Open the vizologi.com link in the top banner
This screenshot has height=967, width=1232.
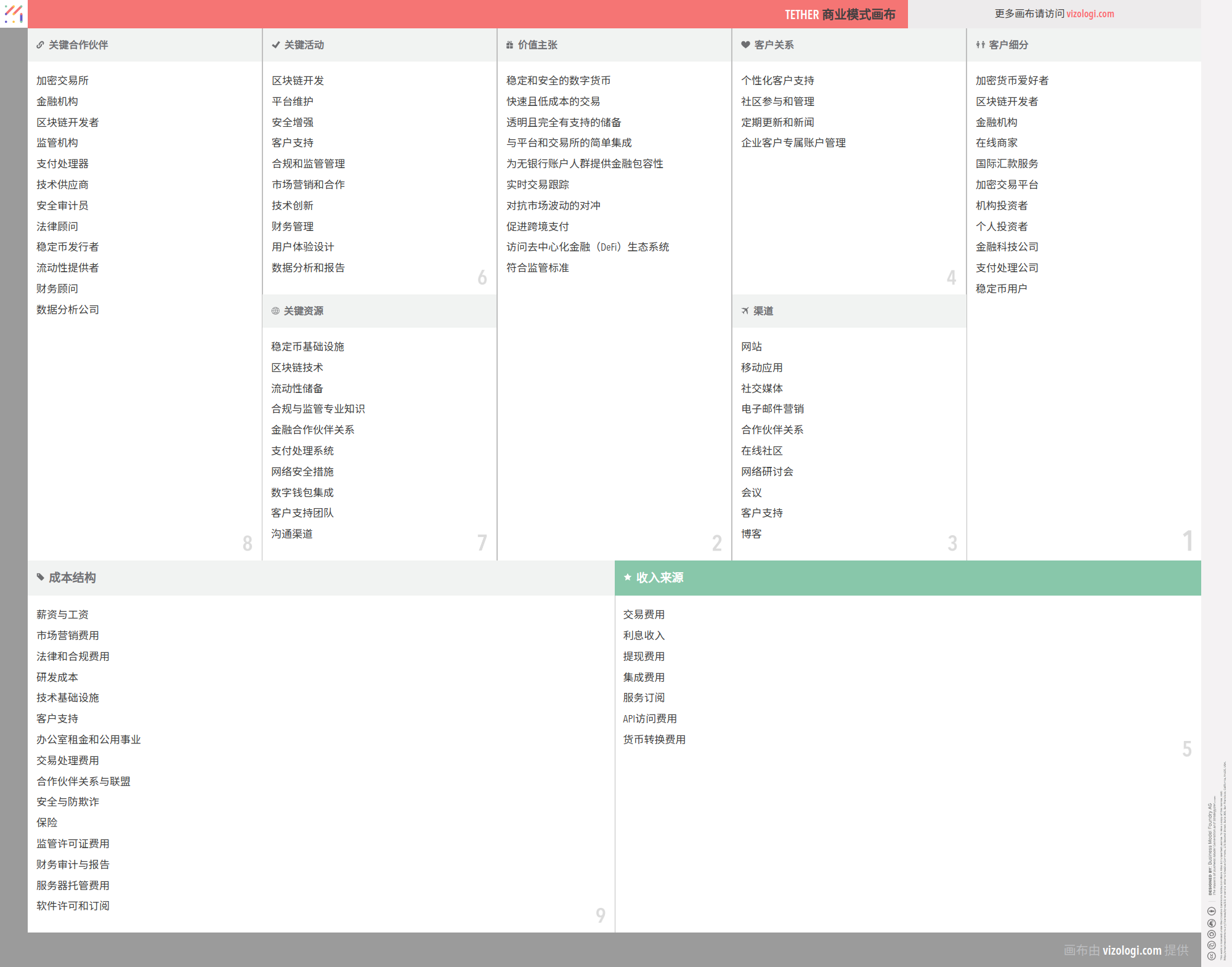point(1090,14)
